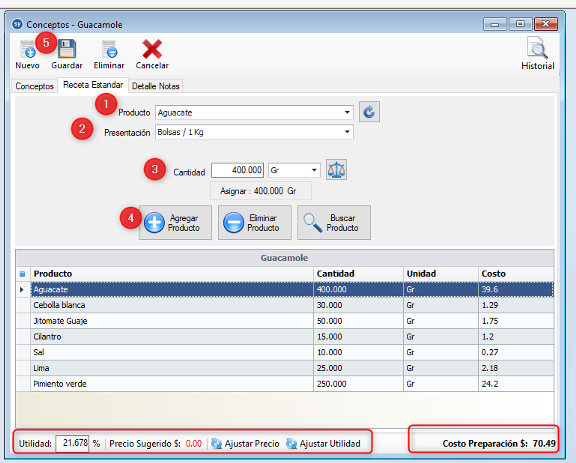Click the Buscar Producto button

tap(334, 223)
